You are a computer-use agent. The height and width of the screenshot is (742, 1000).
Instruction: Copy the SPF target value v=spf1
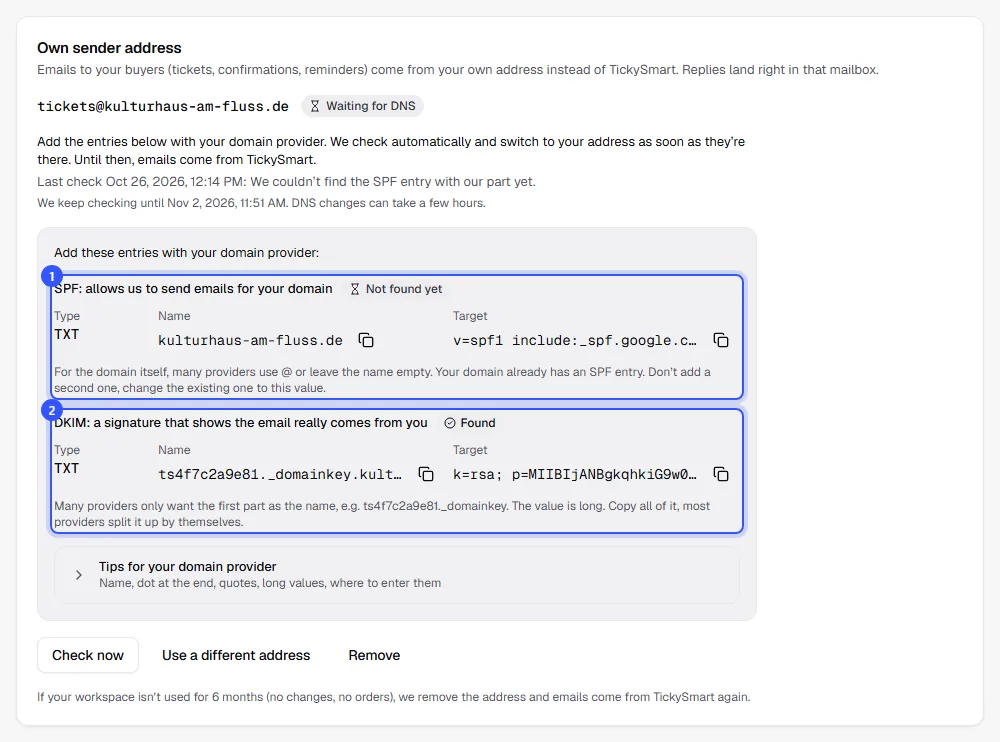(721, 340)
